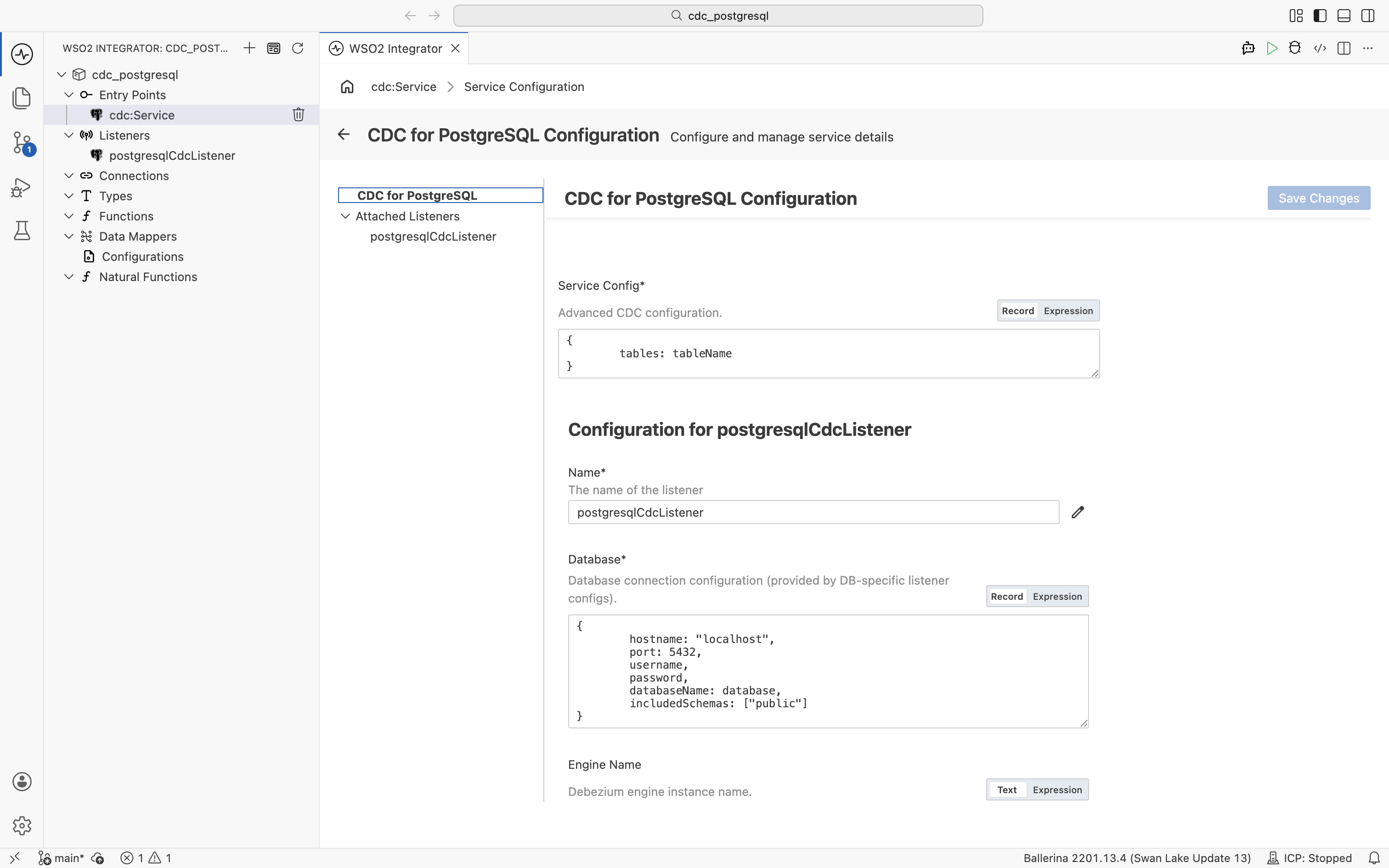The image size is (1389, 868).
Task: Toggle the primary side bar
Action: [x=1320, y=16]
